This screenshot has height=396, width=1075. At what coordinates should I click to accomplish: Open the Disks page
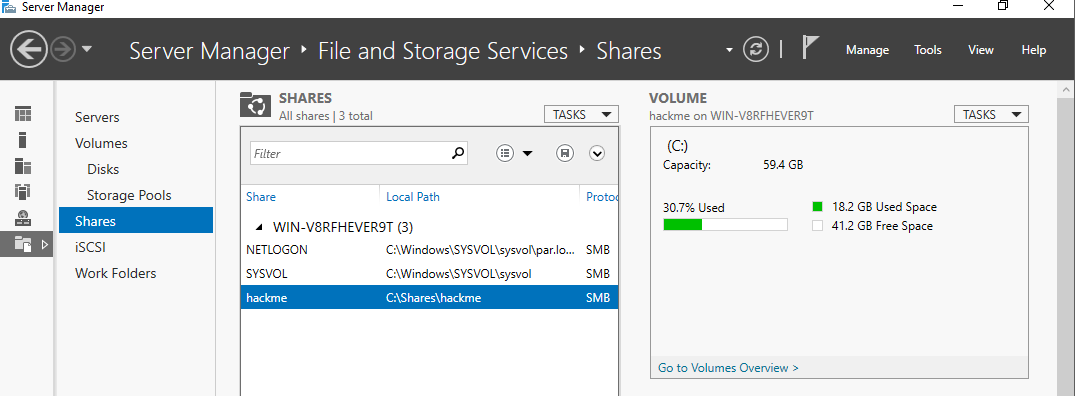point(103,169)
